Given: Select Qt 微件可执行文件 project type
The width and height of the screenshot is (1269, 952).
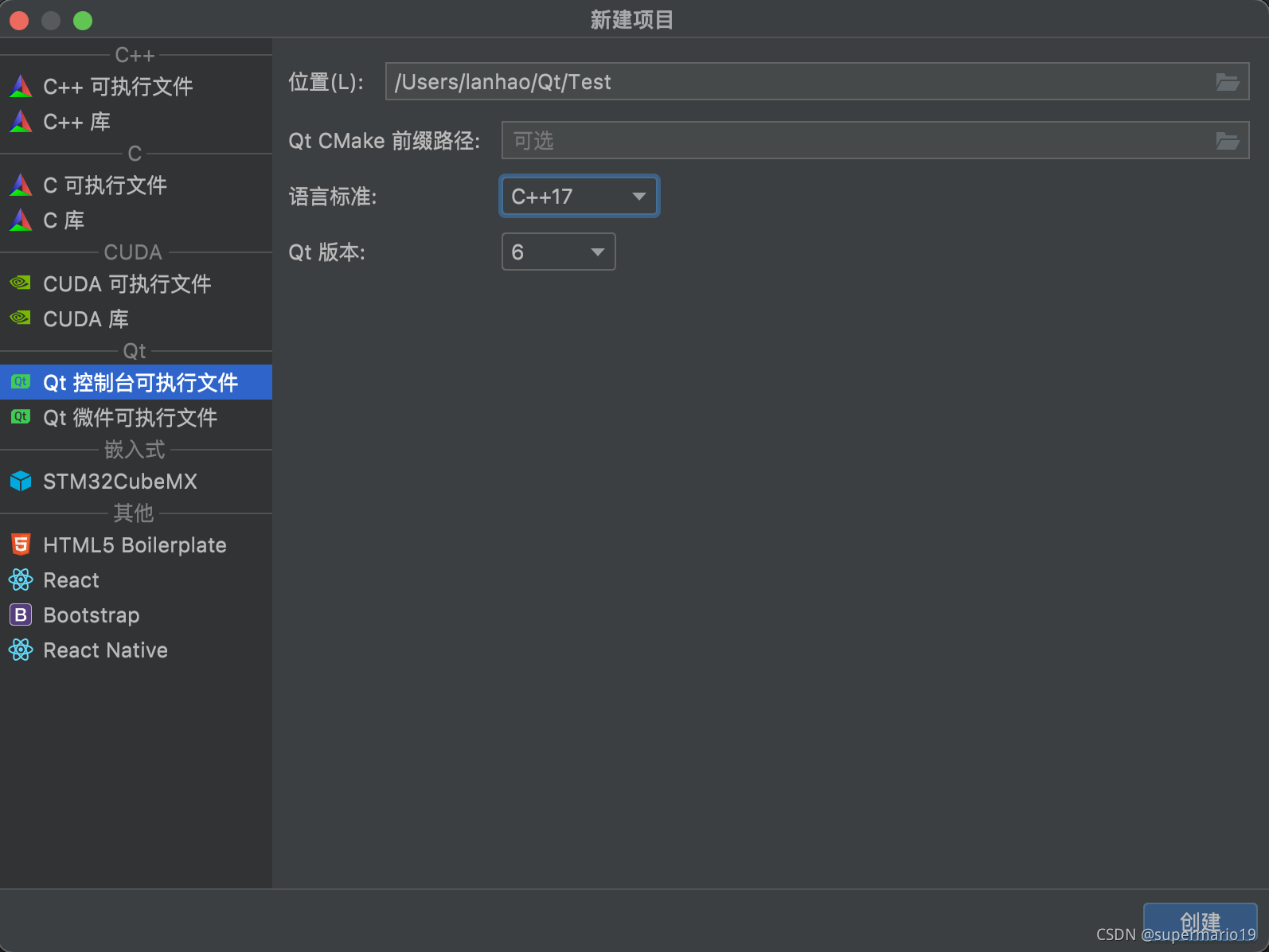Looking at the screenshot, I should tap(136, 417).
